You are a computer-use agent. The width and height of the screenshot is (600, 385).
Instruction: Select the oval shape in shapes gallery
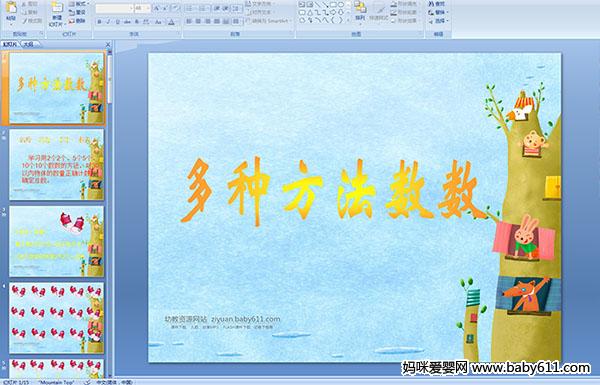[341, 5]
